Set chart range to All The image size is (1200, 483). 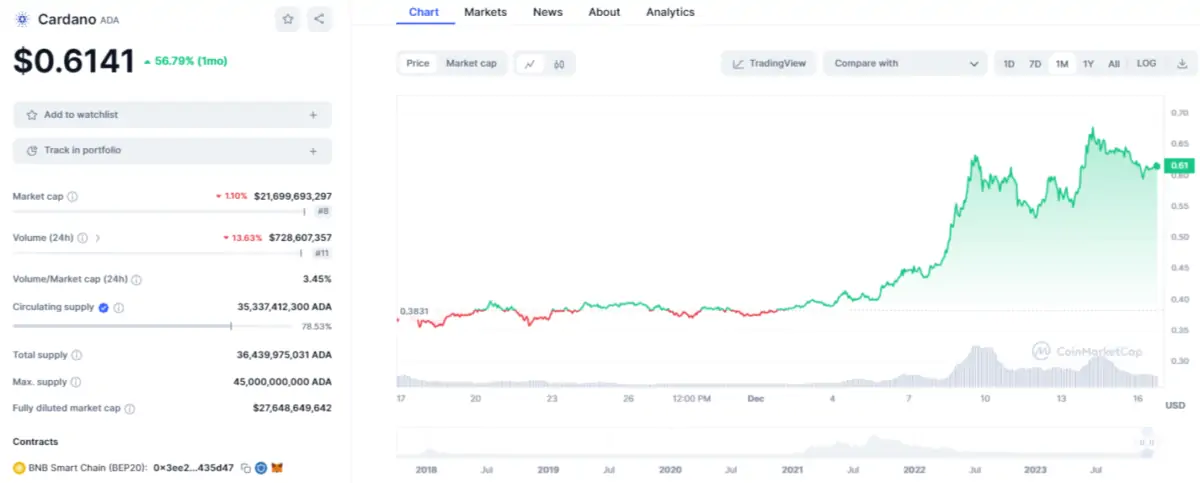pos(1114,63)
